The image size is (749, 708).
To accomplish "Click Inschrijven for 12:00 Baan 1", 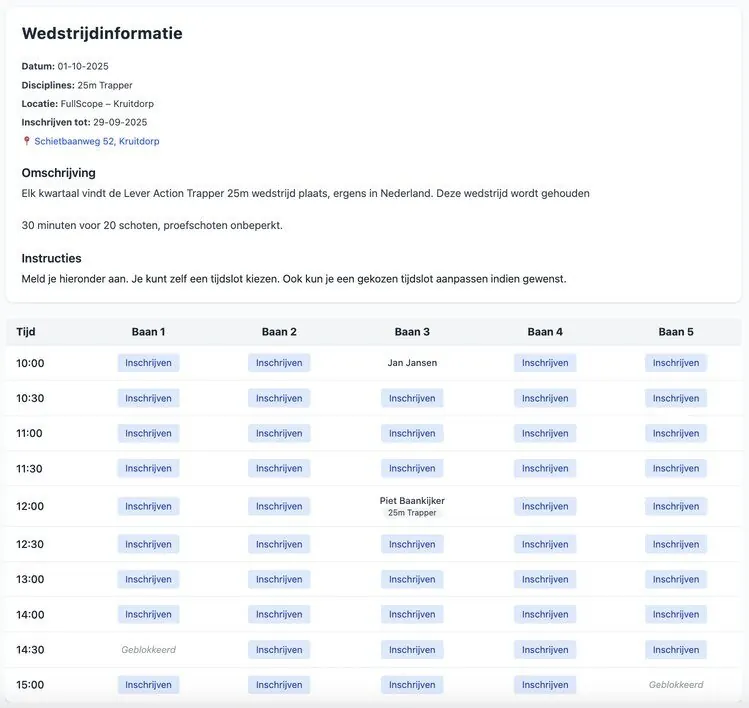I will (149, 506).
